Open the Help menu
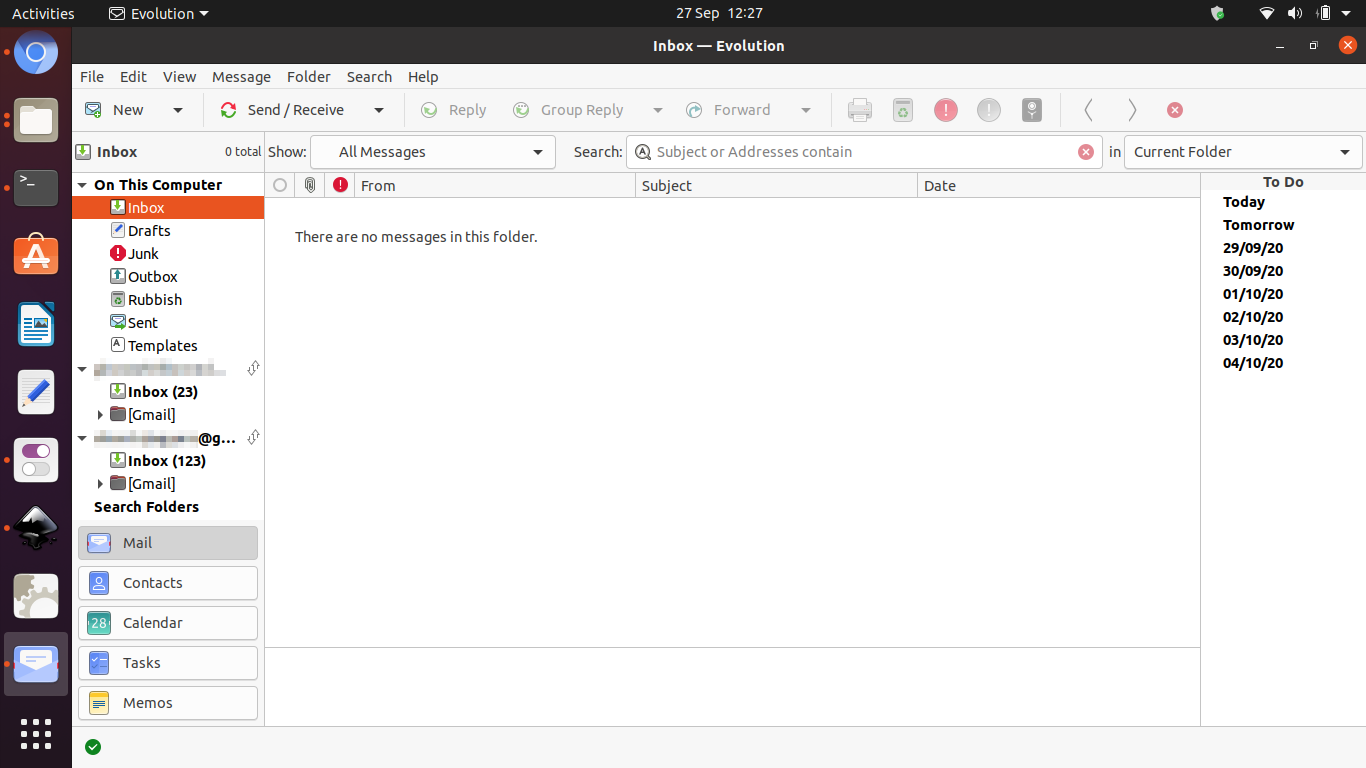This screenshot has width=1366, height=768. pyautogui.click(x=423, y=77)
